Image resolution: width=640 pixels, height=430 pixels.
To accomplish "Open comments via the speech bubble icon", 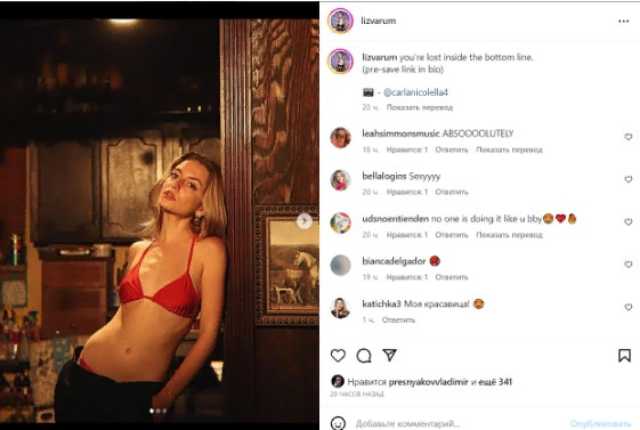I will coord(364,356).
